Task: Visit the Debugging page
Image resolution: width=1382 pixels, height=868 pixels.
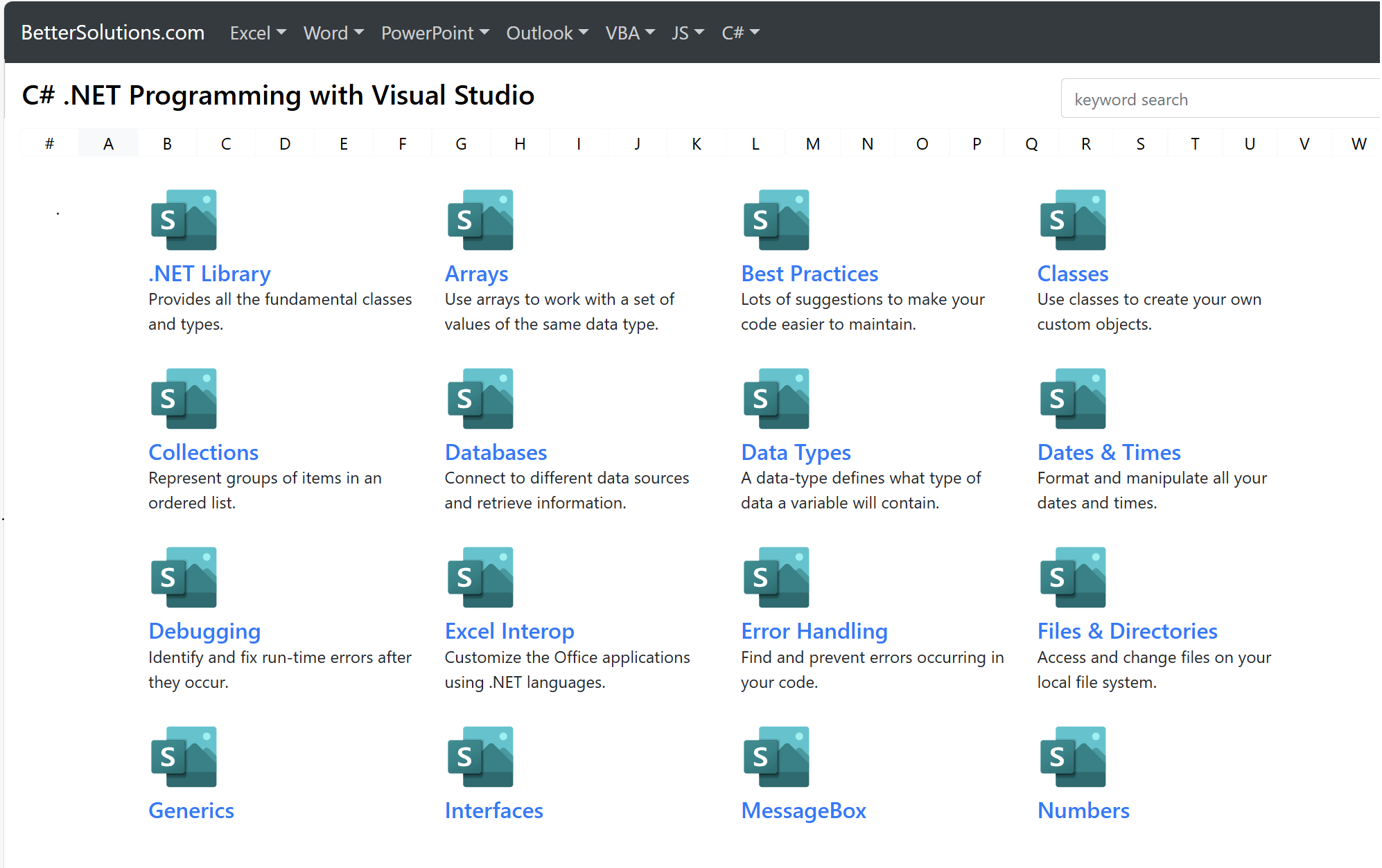Action: (x=204, y=631)
